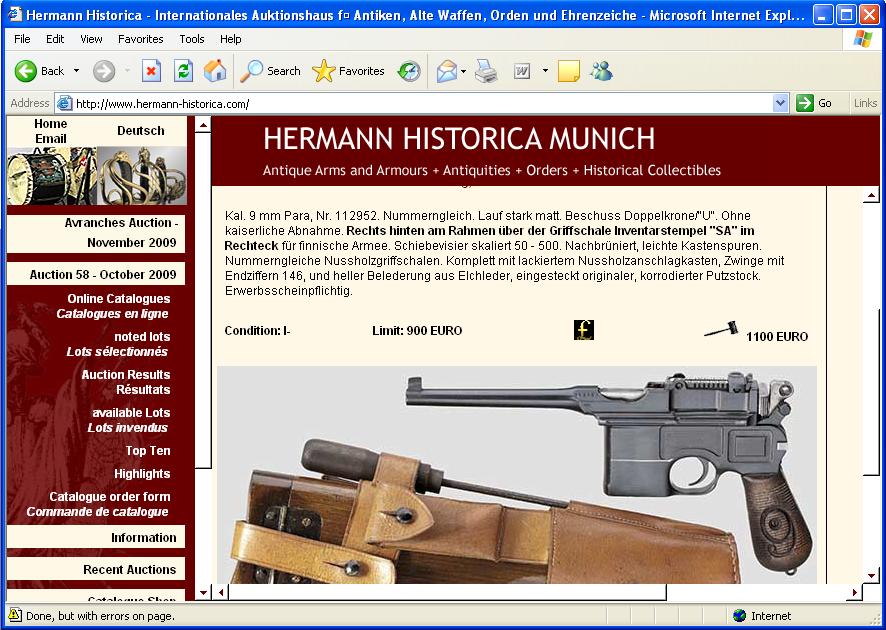This screenshot has width=886, height=630.
Task: Stop page loading with red X icon
Action: (x=151, y=71)
